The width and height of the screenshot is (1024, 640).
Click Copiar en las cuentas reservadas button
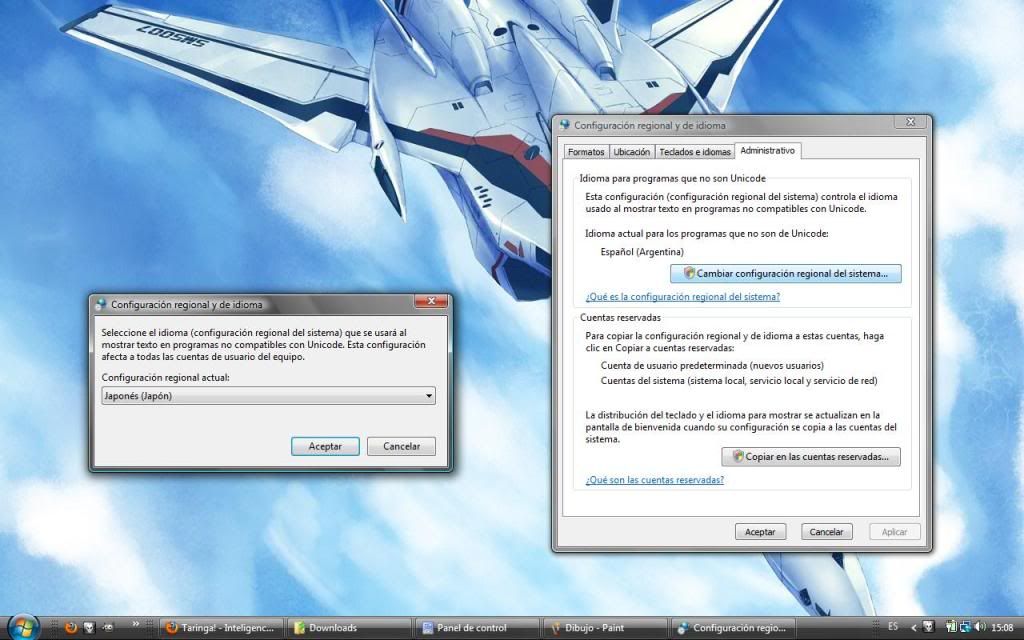click(810, 456)
